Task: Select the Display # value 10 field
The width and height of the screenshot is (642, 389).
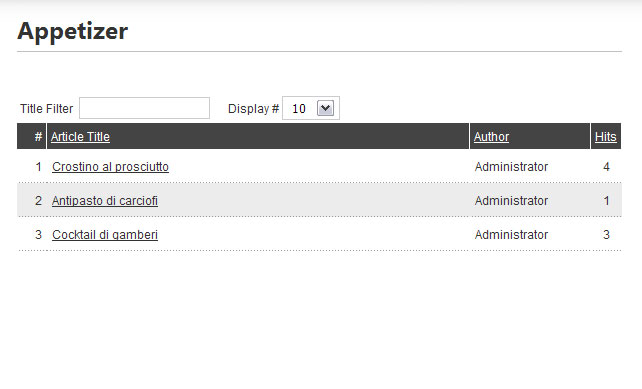Action: (x=311, y=108)
